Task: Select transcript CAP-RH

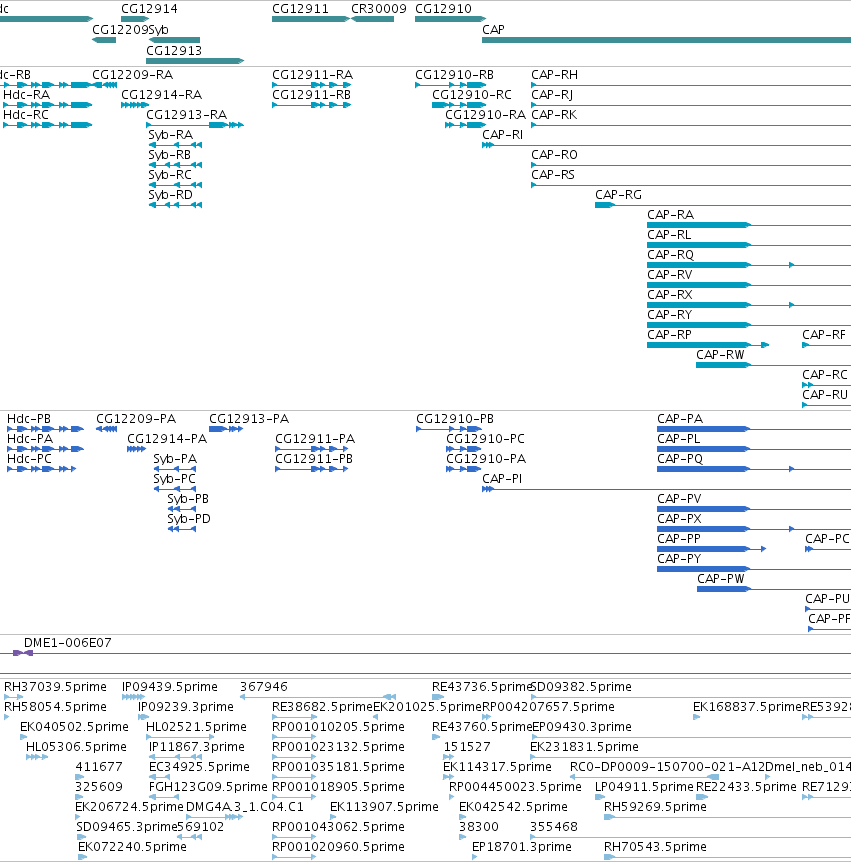Action: (691, 85)
